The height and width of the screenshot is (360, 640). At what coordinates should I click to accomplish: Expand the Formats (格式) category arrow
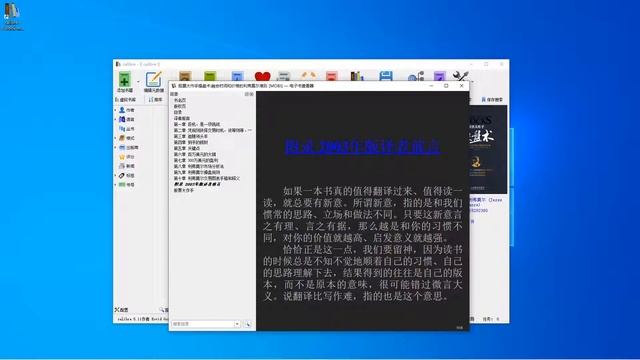(x=116, y=138)
